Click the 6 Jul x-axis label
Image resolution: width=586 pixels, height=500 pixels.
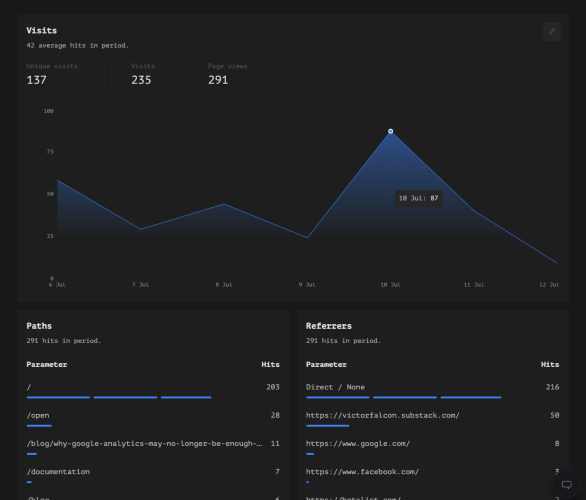pos(57,285)
